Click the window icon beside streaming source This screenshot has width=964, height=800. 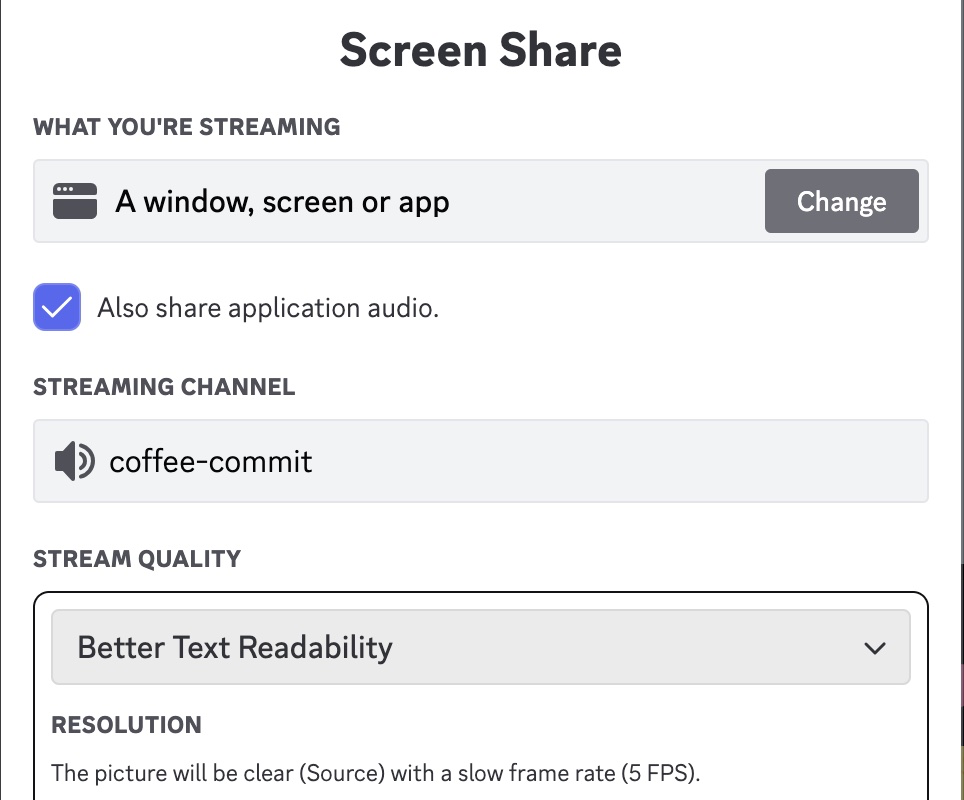75,201
